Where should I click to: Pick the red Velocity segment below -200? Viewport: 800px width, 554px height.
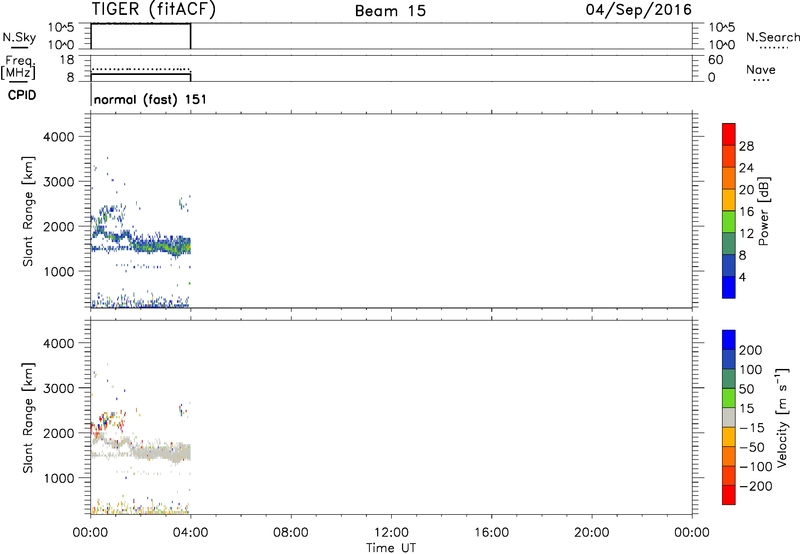point(729,495)
